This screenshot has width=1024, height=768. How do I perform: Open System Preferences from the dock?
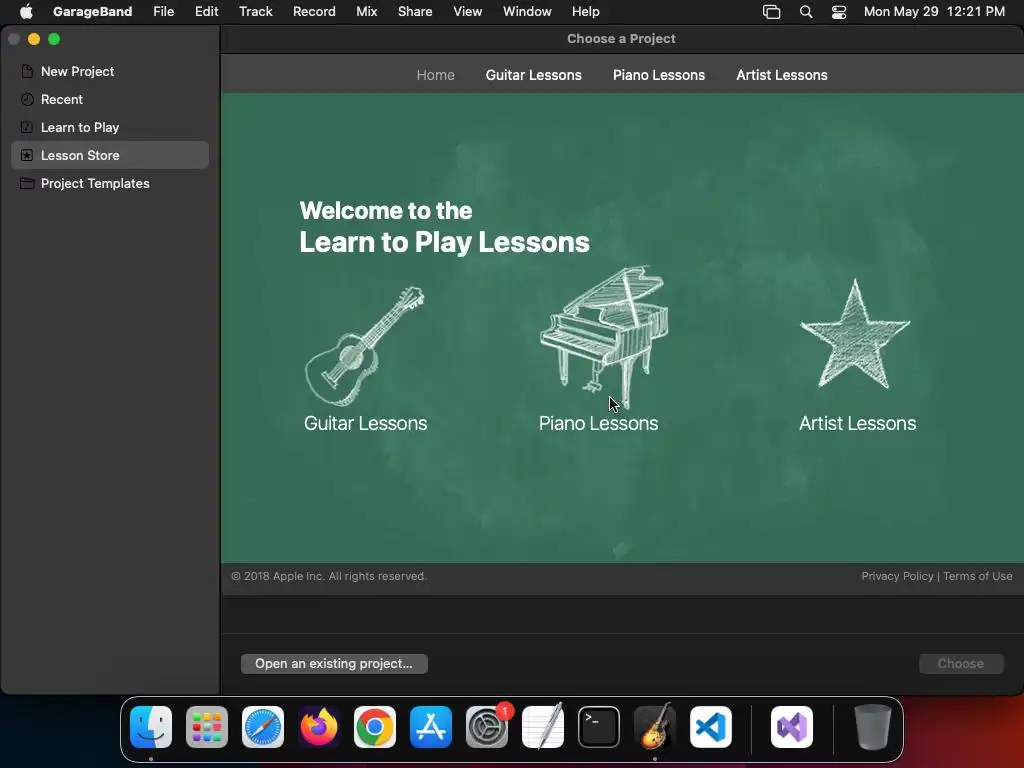487,727
